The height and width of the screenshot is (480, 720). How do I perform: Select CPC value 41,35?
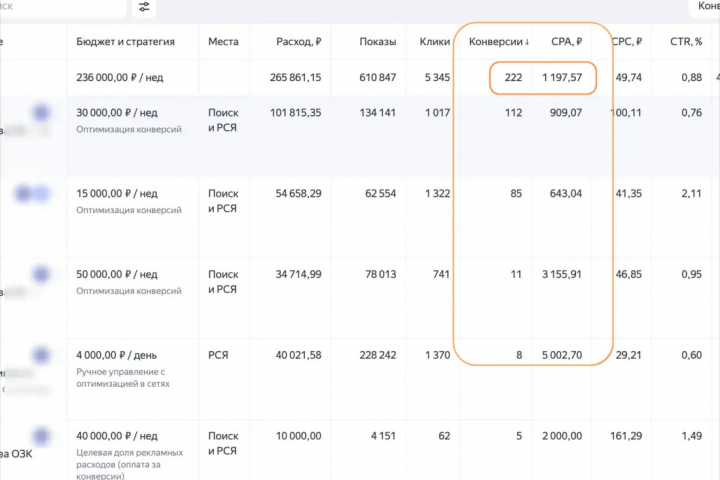tap(629, 194)
